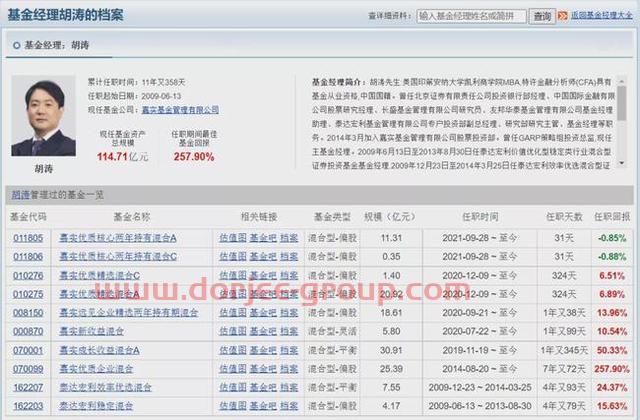Open fund code 070099
640x420 pixels.
click(x=28, y=369)
